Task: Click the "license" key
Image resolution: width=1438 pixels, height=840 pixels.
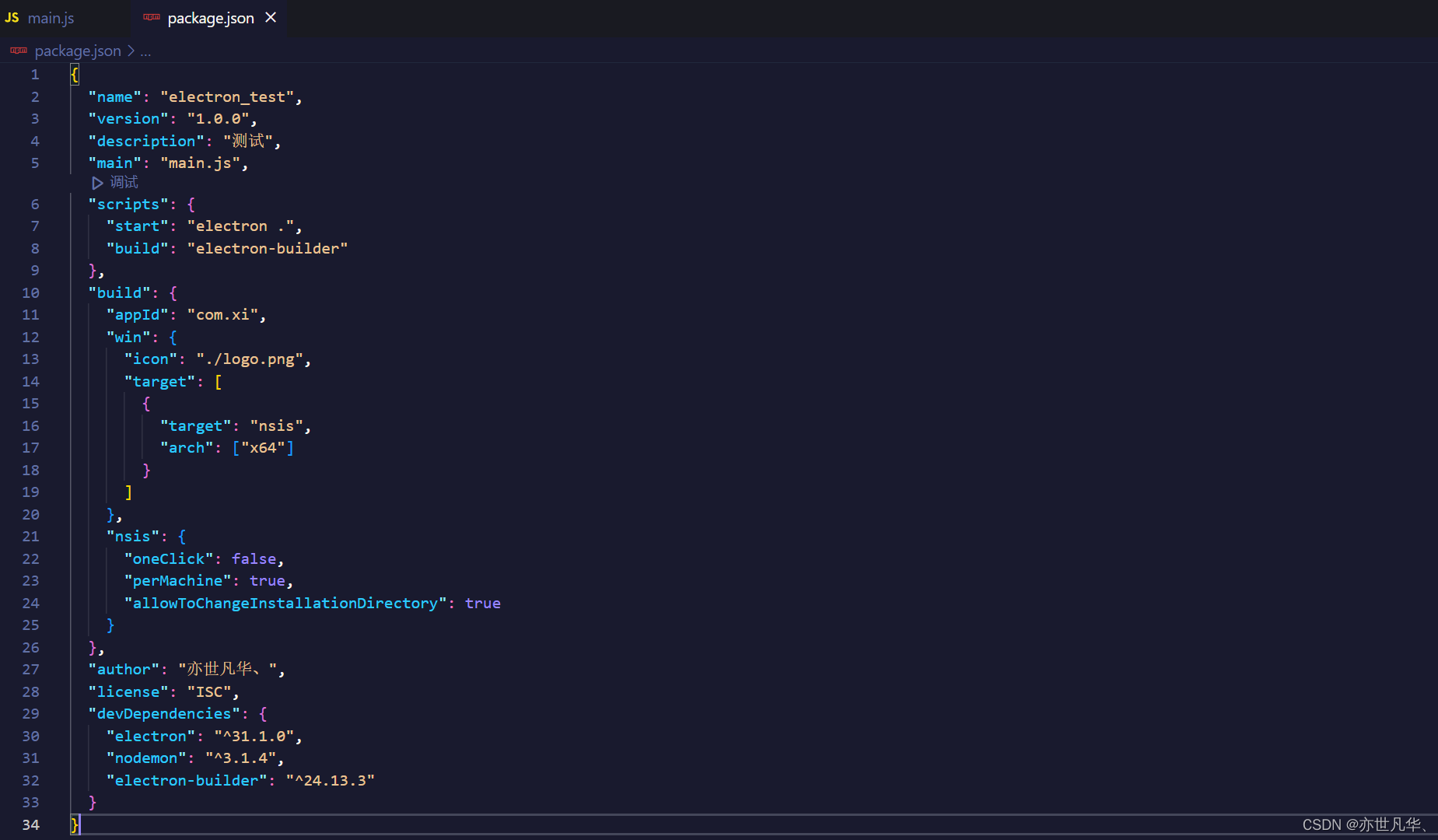Action: click(128, 692)
